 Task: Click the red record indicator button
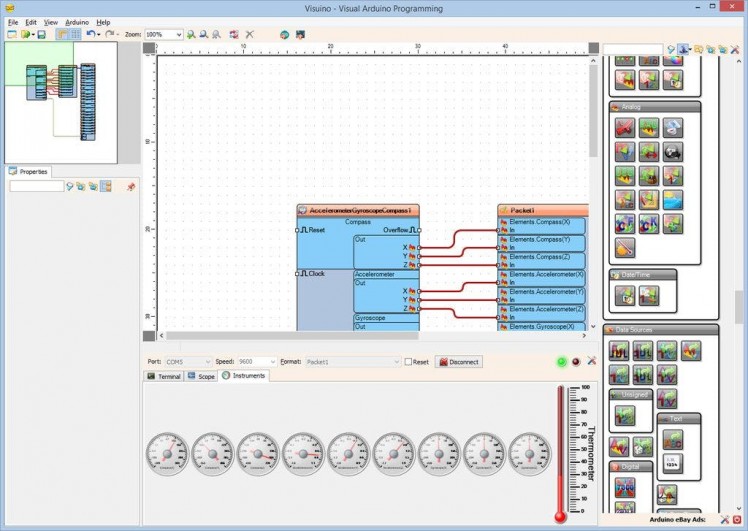576,361
